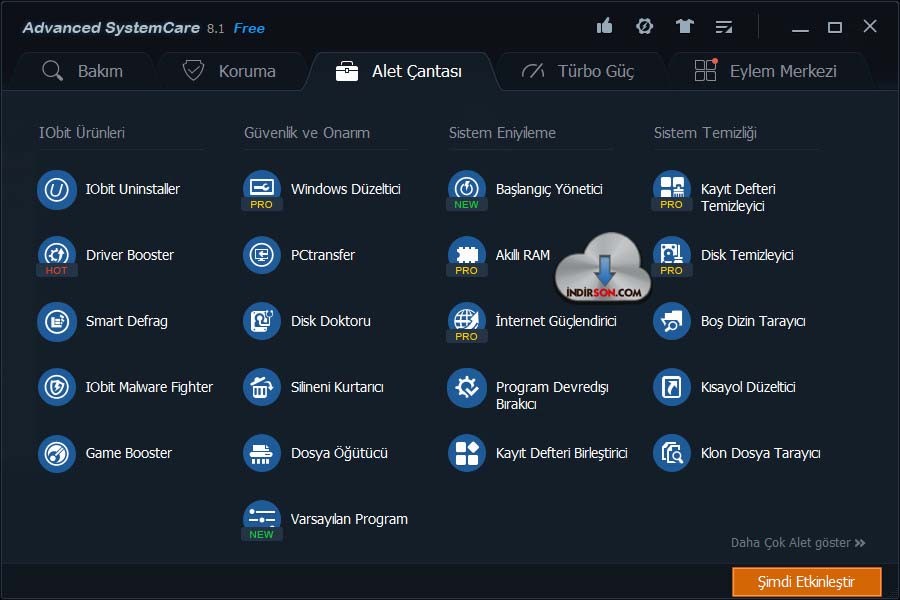
Task: Open the Kayıt Defteri Birleştirici icon
Action: 467,454
